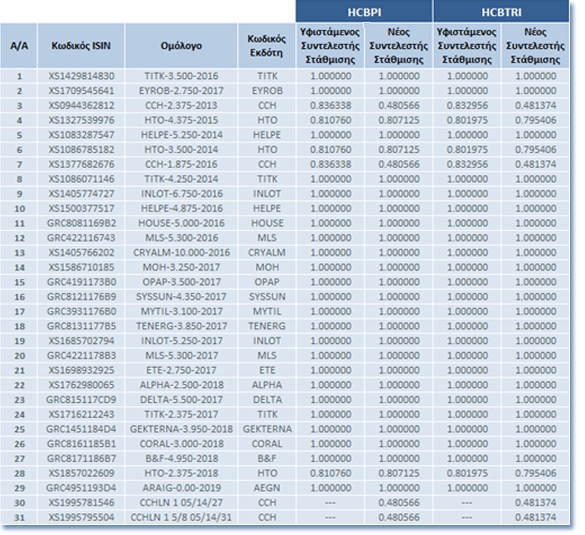Select bond cell HOUSE-5.000-2016

(x=181, y=223)
